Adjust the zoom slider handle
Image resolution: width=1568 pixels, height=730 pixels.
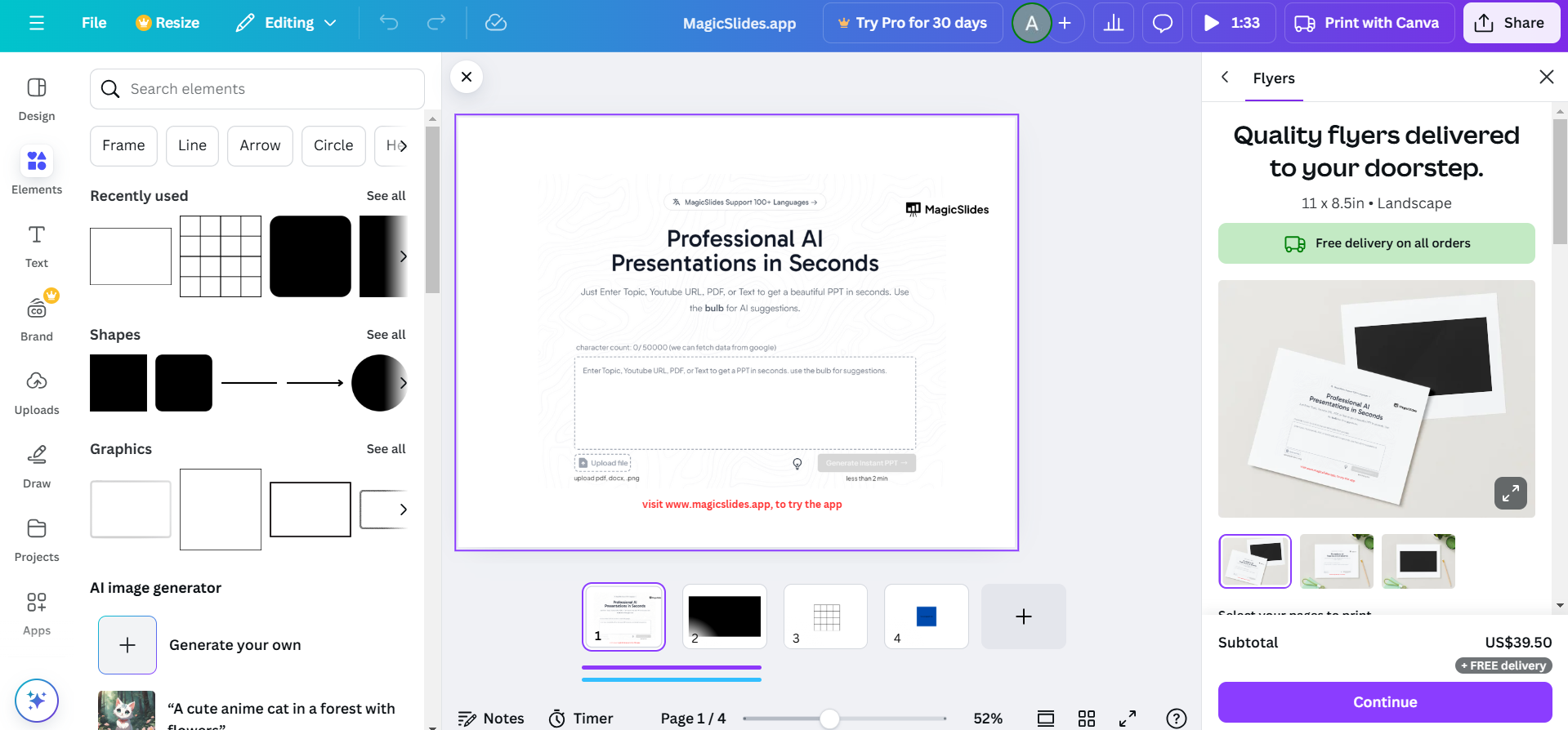click(x=829, y=719)
